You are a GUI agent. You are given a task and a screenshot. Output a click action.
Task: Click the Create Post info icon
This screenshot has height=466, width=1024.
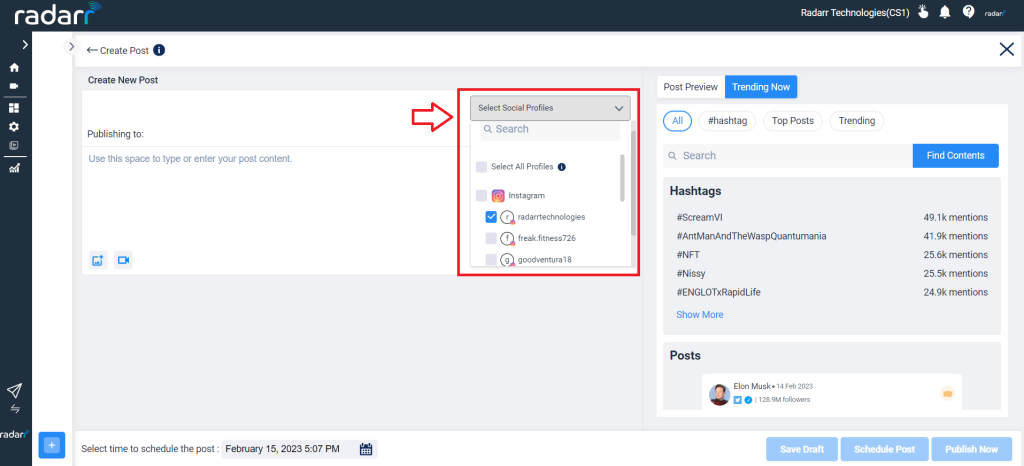pyautogui.click(x=159, y=50)
